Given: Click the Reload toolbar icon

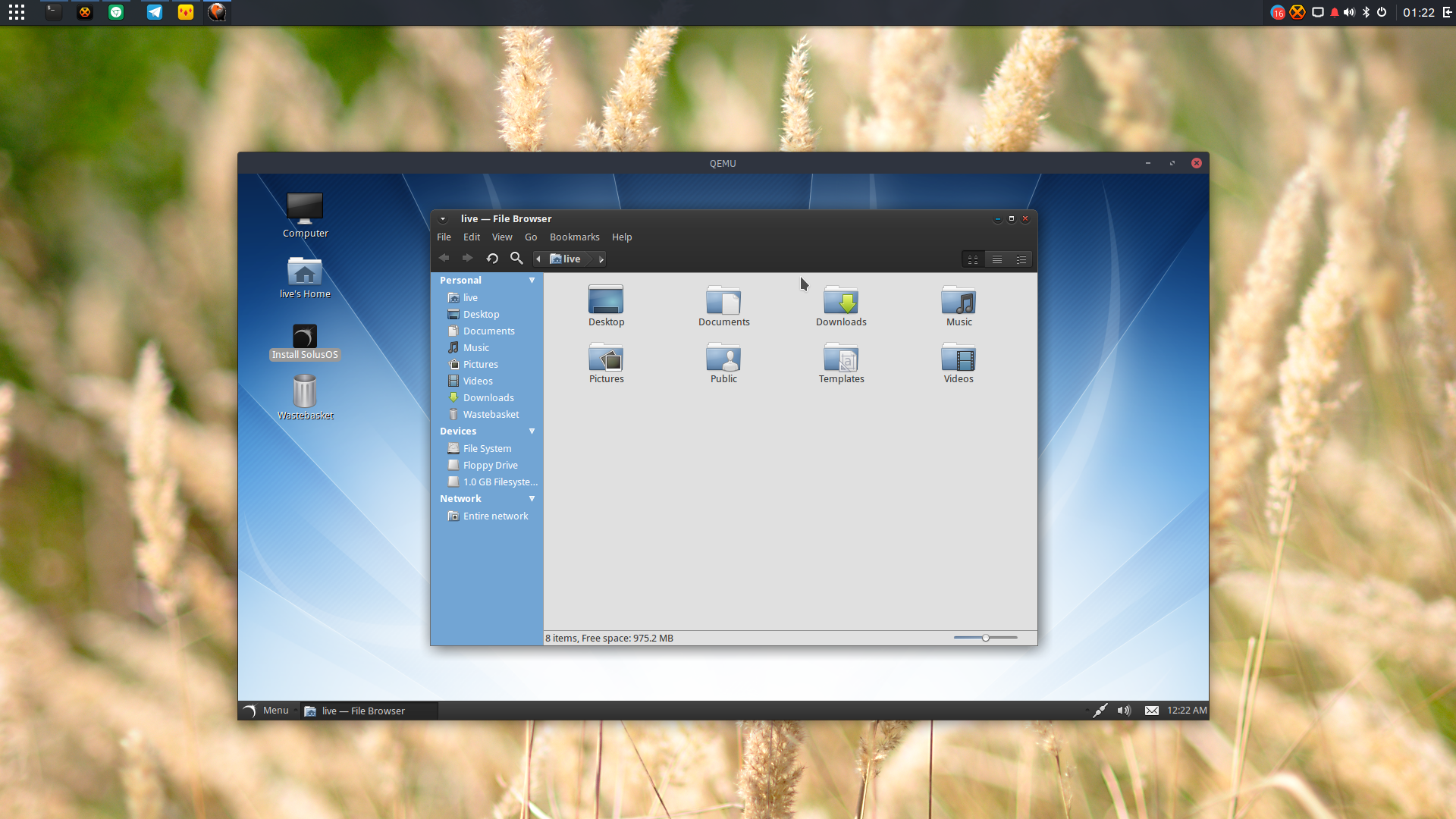Looking at the screenshot, I should [x=492, y=259].
